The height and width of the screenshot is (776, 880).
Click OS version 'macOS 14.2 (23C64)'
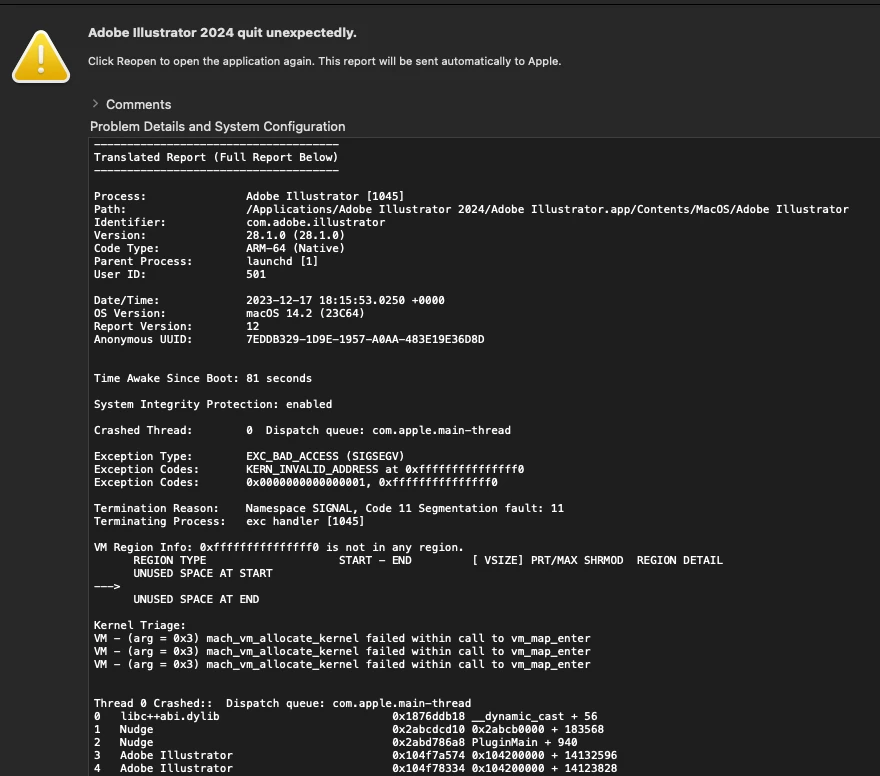(x=305, y=313)
